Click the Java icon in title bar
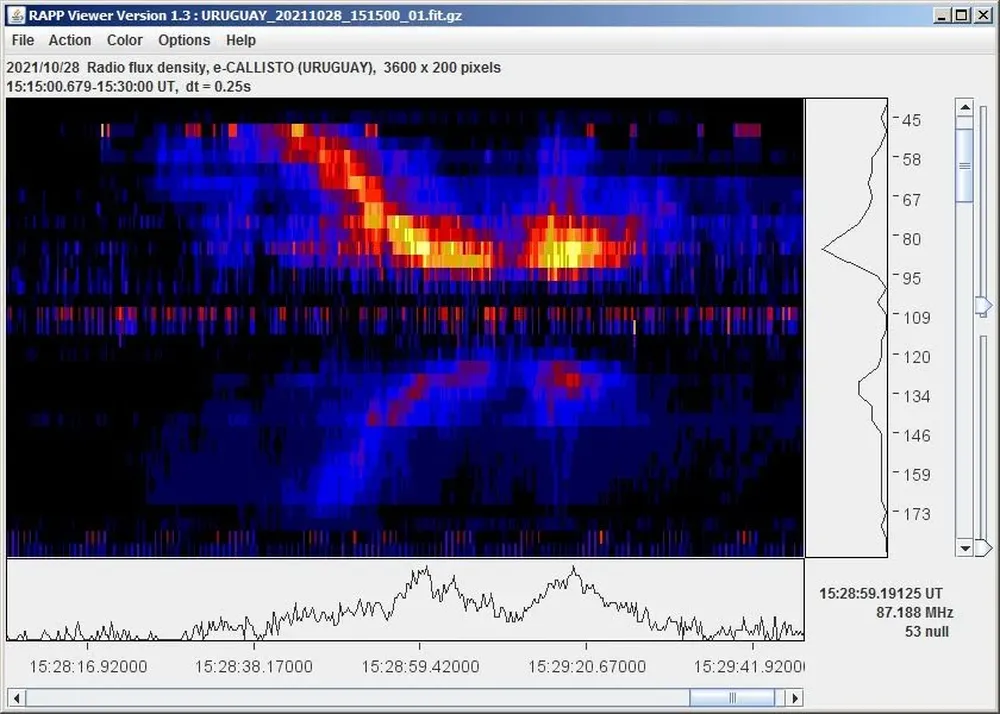This screenshot has width=1000, height=714. (17, 15)
